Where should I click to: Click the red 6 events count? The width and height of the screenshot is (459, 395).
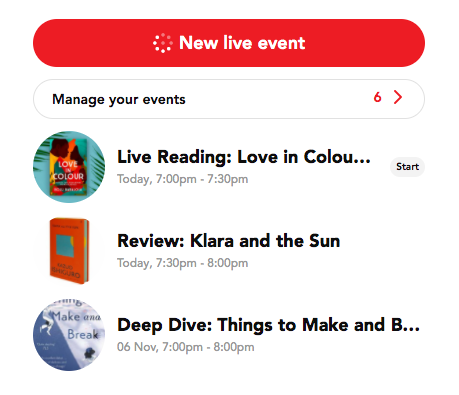point(377,97)
